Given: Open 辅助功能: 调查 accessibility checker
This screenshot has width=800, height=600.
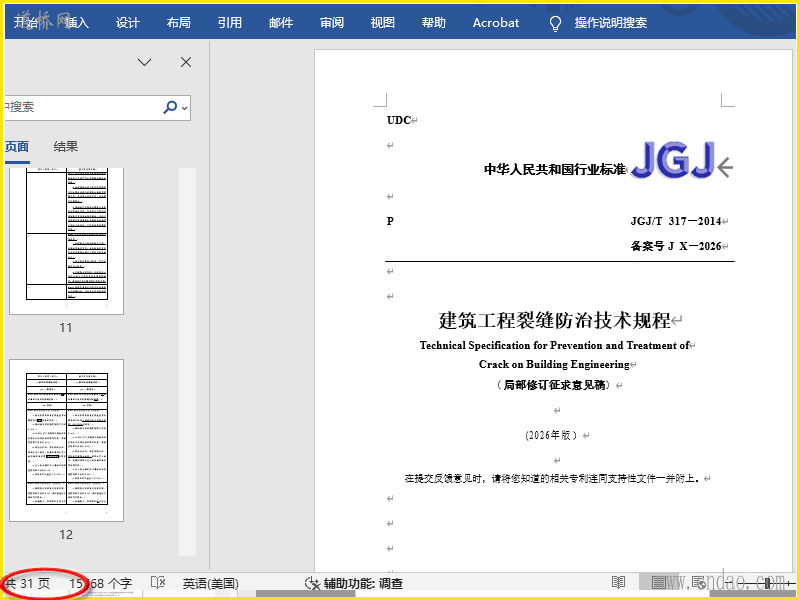Looking at the screenshot, I should 354,583.
